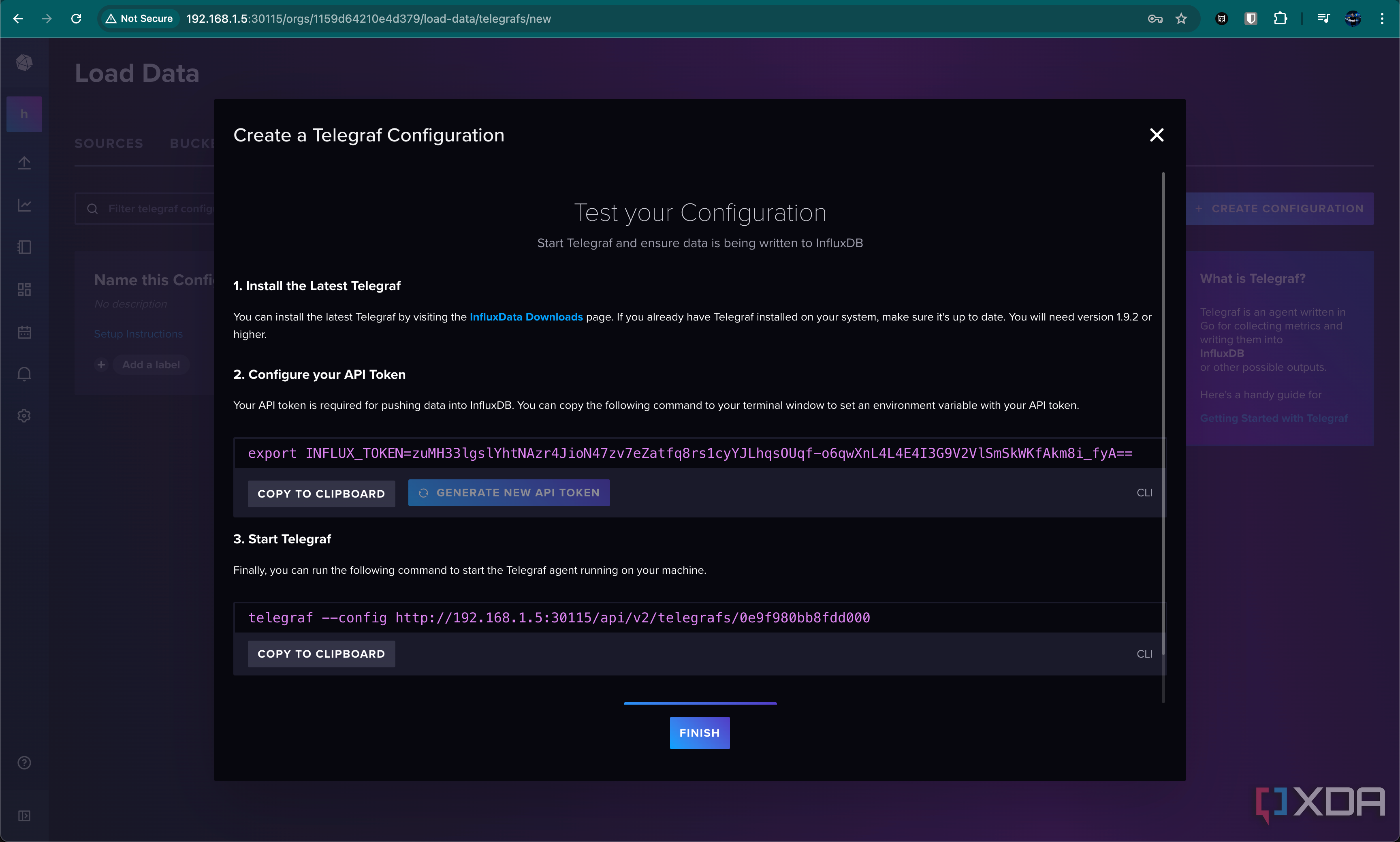This screenshot has width=1400, height=842.
Task: Click the 'What is Telegraf?' heading
Action: 1253,279
